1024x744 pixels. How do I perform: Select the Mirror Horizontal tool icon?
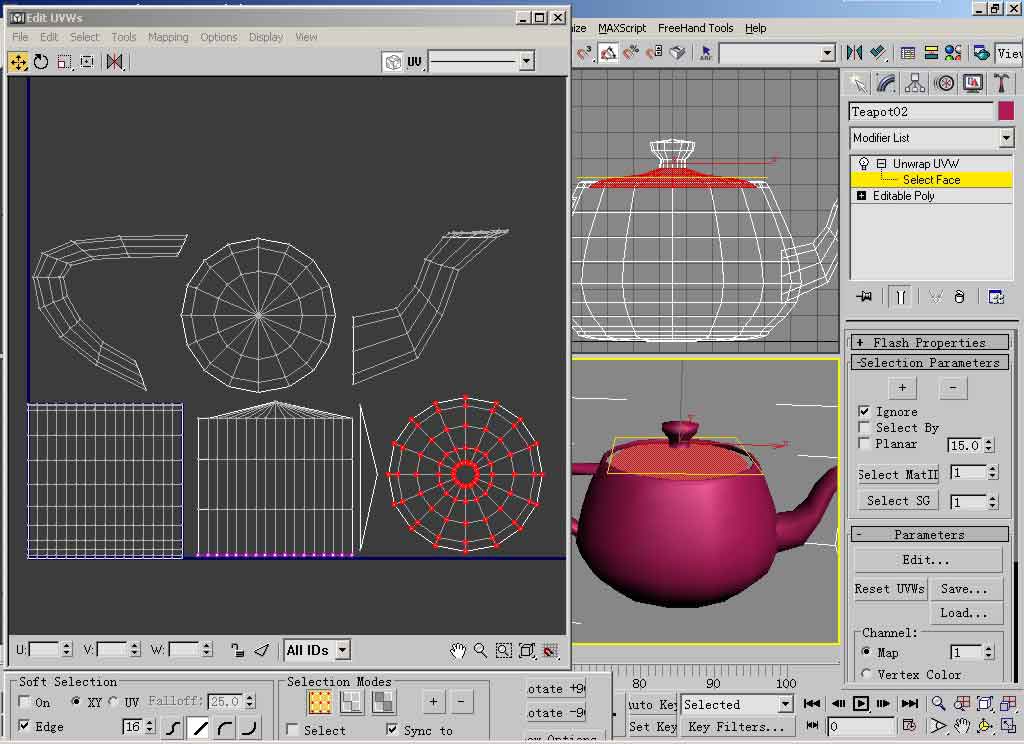[115, 62]
